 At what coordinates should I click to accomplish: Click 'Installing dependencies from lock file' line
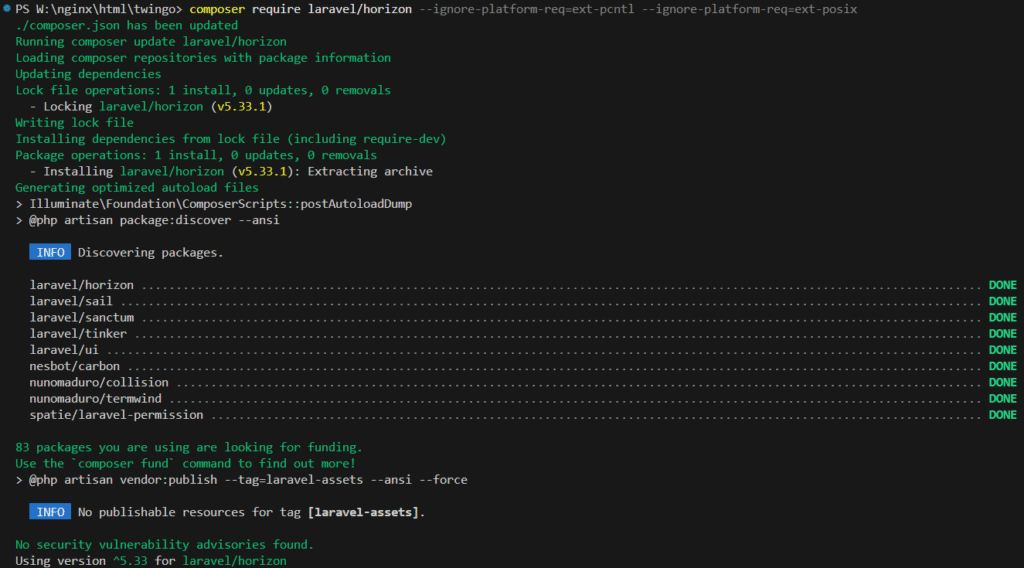coord(231,139)
